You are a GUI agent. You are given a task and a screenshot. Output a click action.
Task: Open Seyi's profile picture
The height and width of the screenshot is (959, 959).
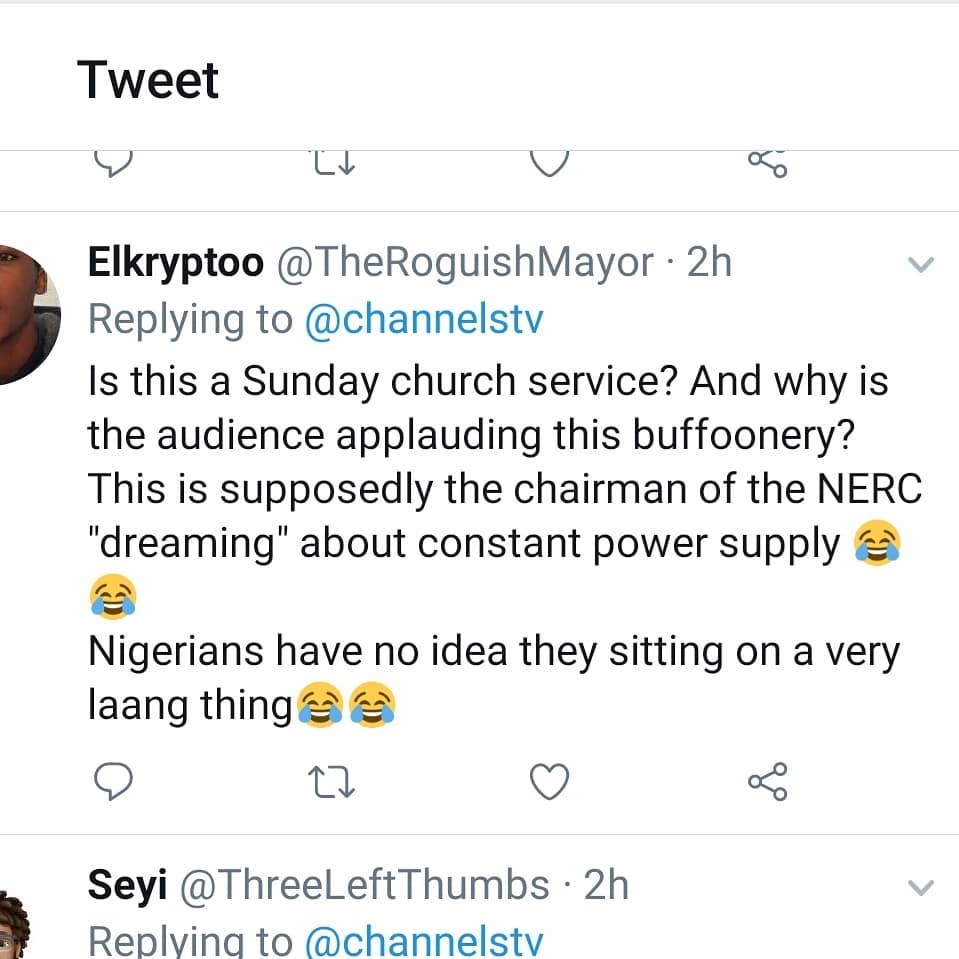[13, 925]
